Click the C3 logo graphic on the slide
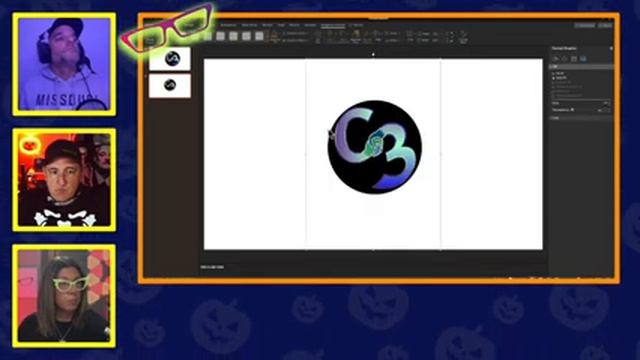 [374, 147]
